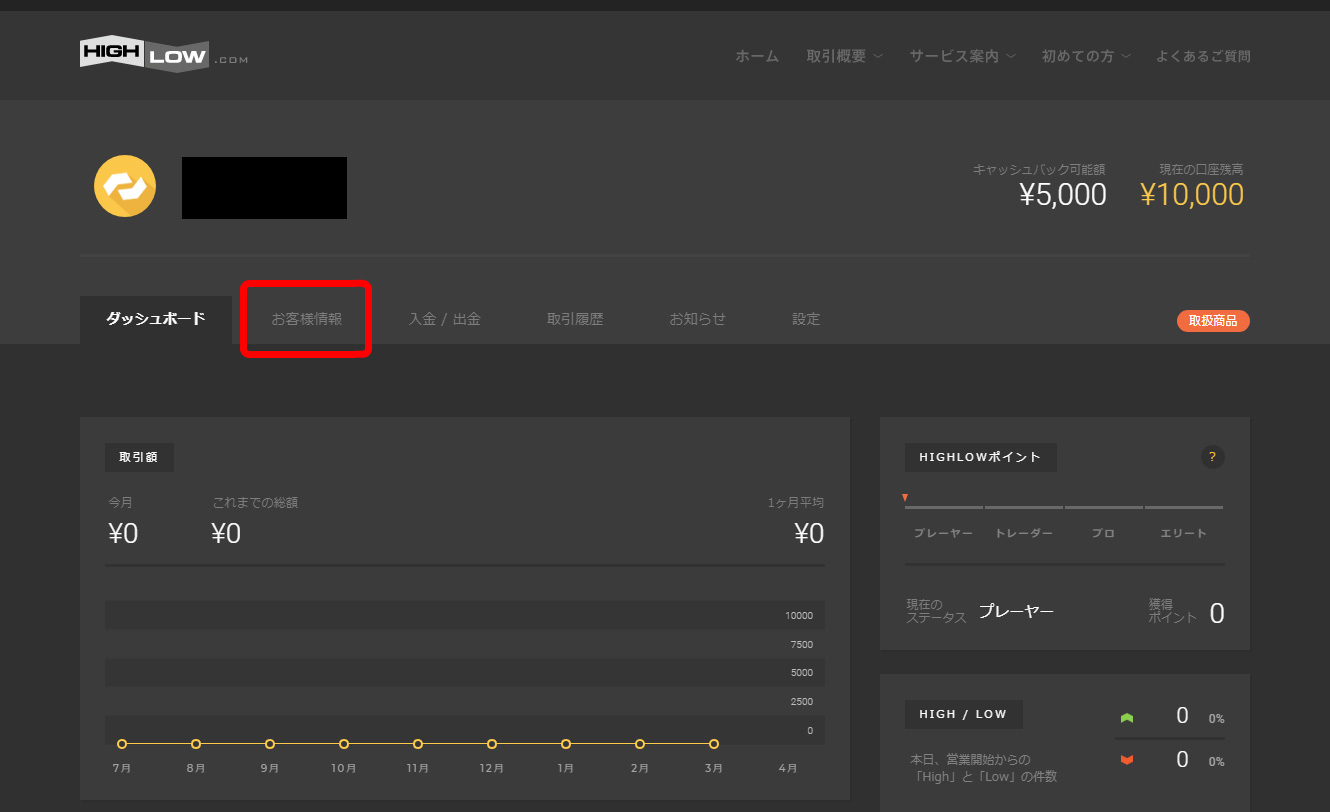The width and height of the screenshot is (1330, 812).
Task: Switch to the お知らせ tab
Action: pos(698,320)
